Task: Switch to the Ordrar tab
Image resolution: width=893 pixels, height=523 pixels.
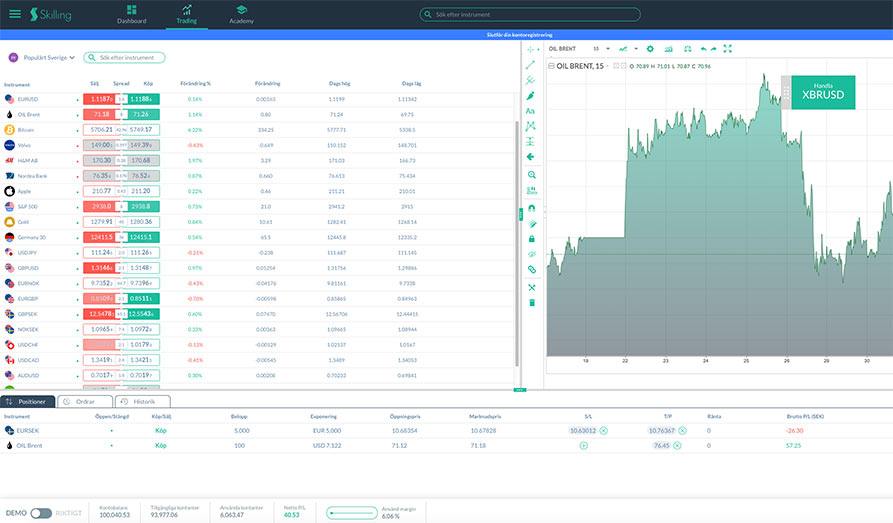Action: [x=85, y=402]
